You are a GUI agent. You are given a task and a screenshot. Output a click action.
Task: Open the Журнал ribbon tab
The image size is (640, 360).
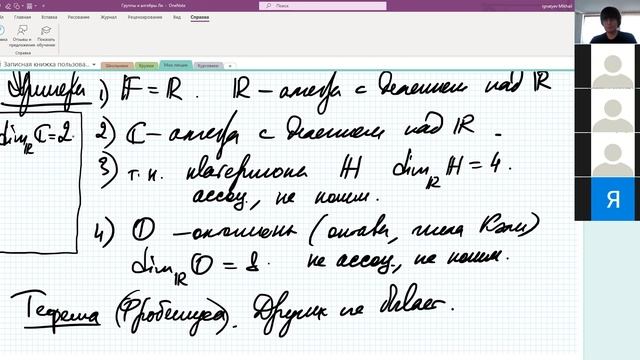pos(109,17)
